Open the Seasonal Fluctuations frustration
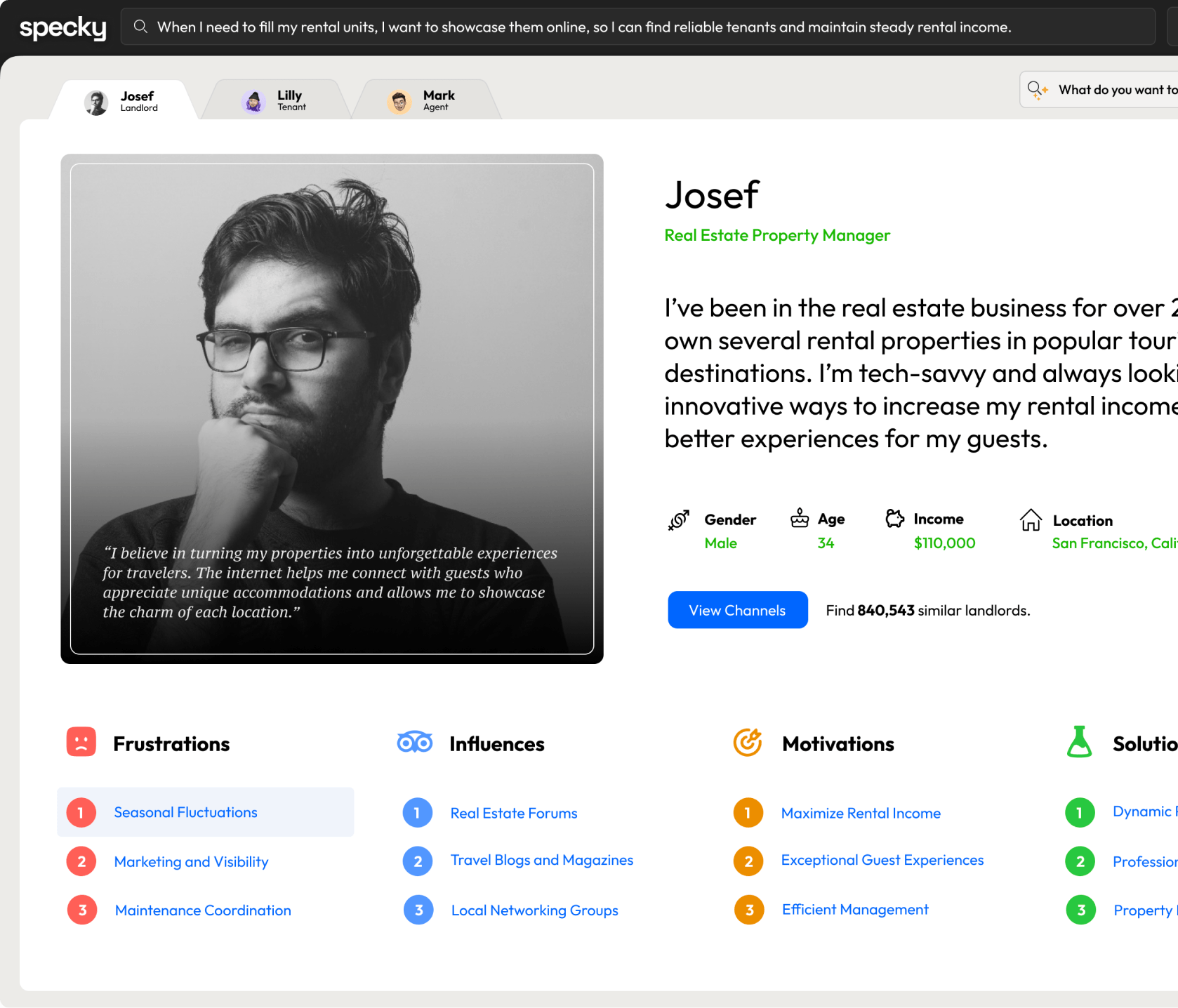The width and height of the screenshot is (1178, 1008). (185, 812)
